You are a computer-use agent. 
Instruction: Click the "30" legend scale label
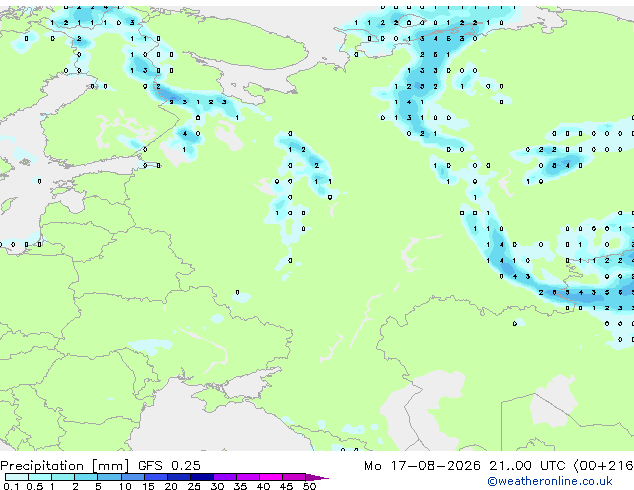217,486
